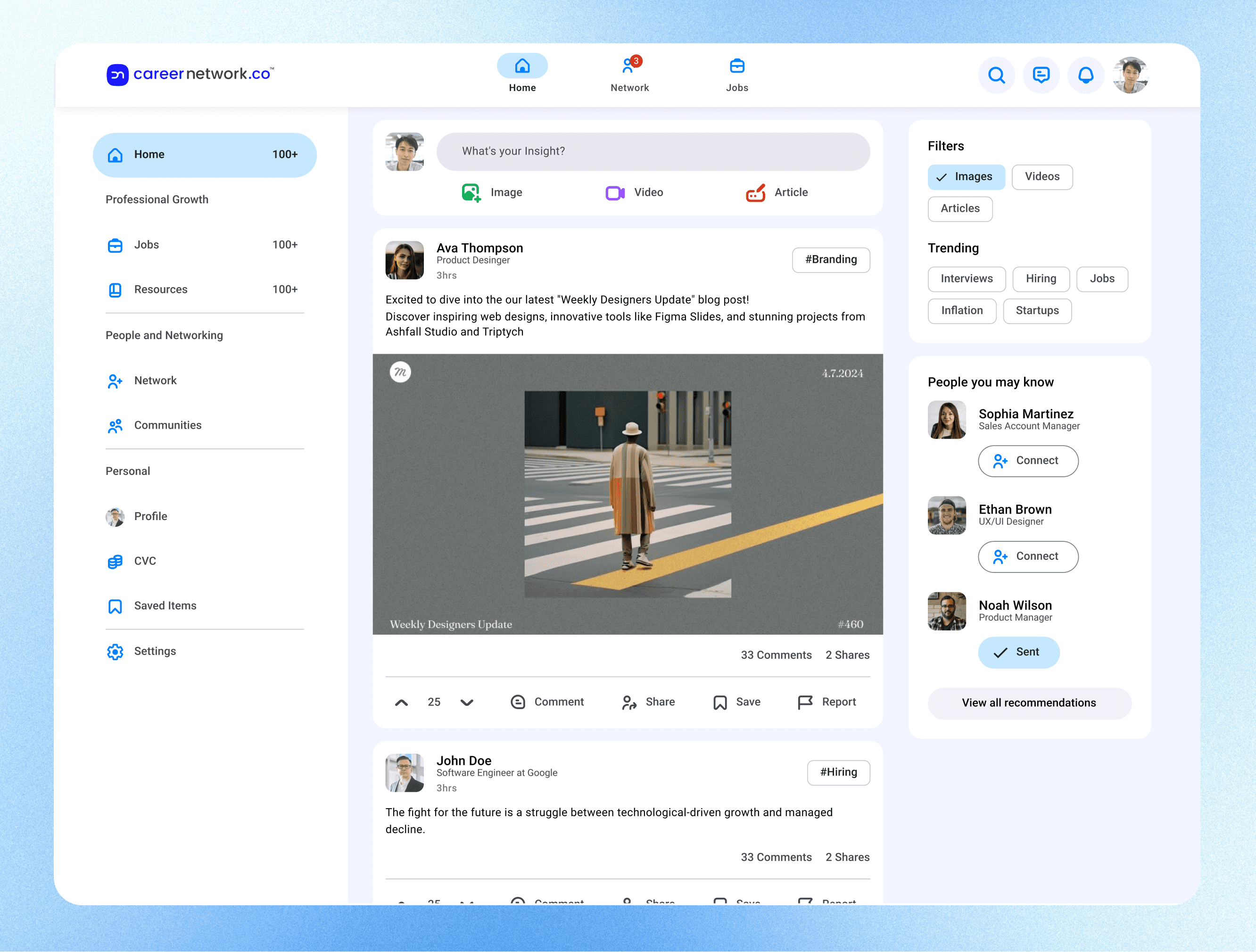Viewport: 1256px width, 952px height.
Task: Connect with Sophia Martinez
Action: coord(1027,461)
